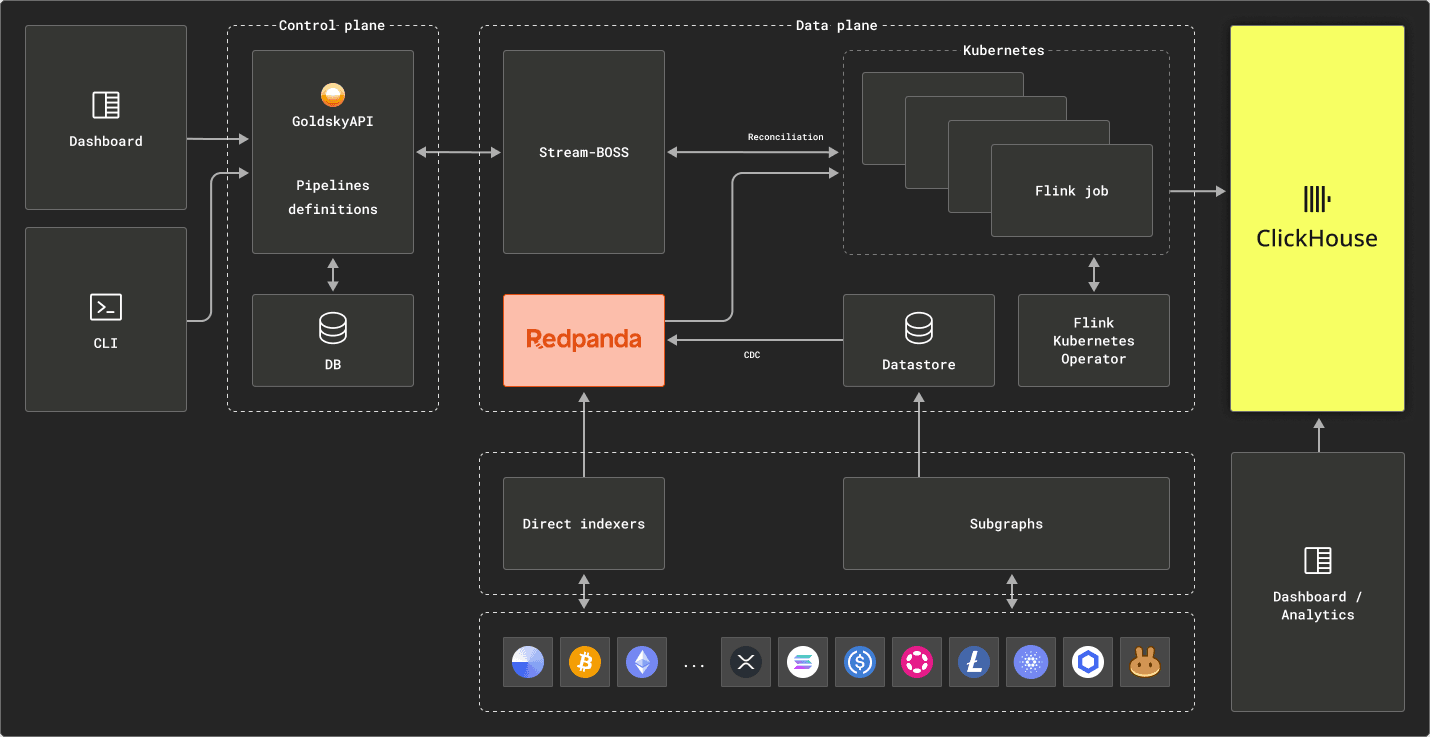Select the Subgraphs box
Viewport: 1430px width, 737px height.
click(1006, 523)
